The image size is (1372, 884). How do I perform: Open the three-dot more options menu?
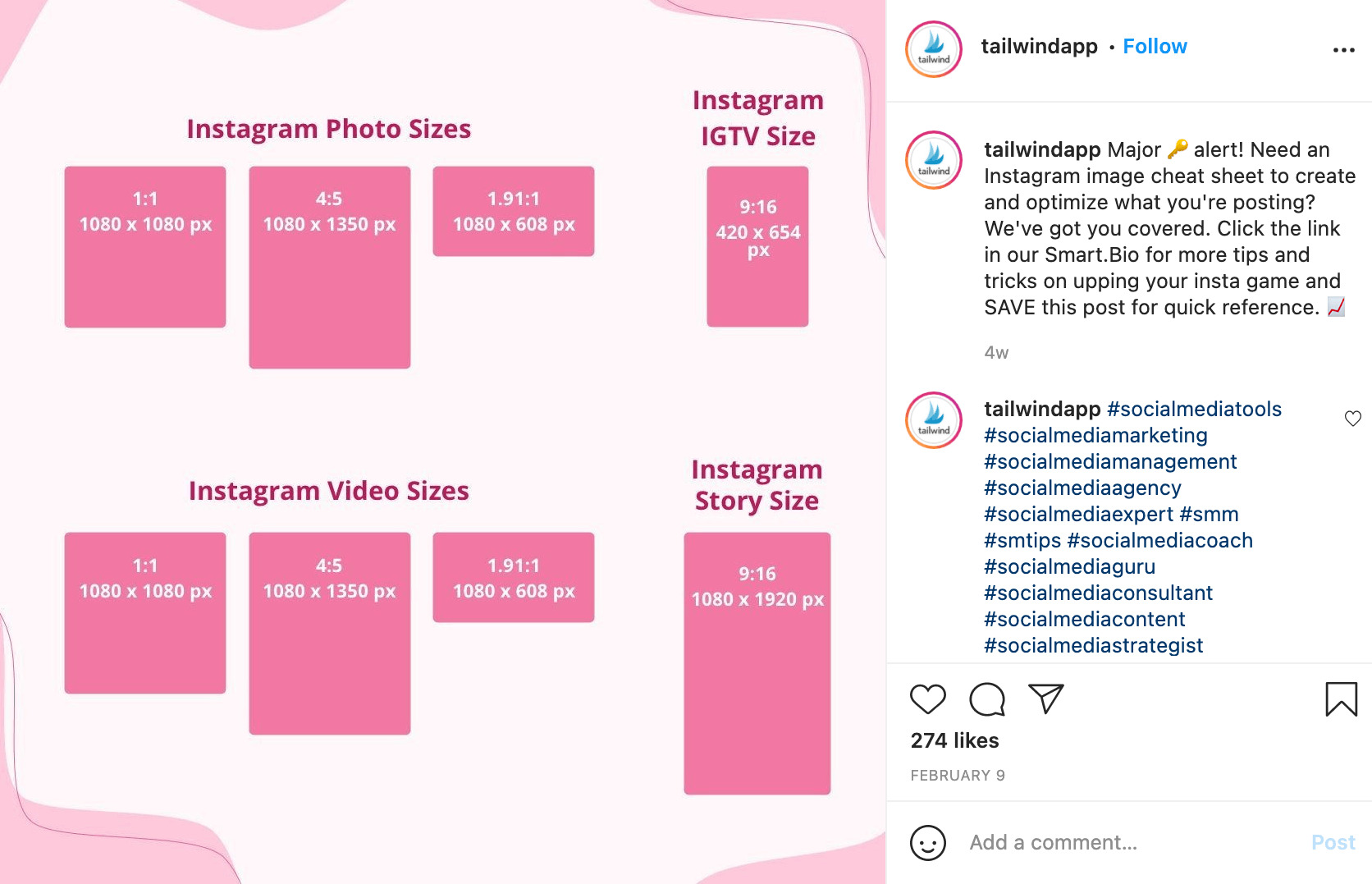(1343, 50)
